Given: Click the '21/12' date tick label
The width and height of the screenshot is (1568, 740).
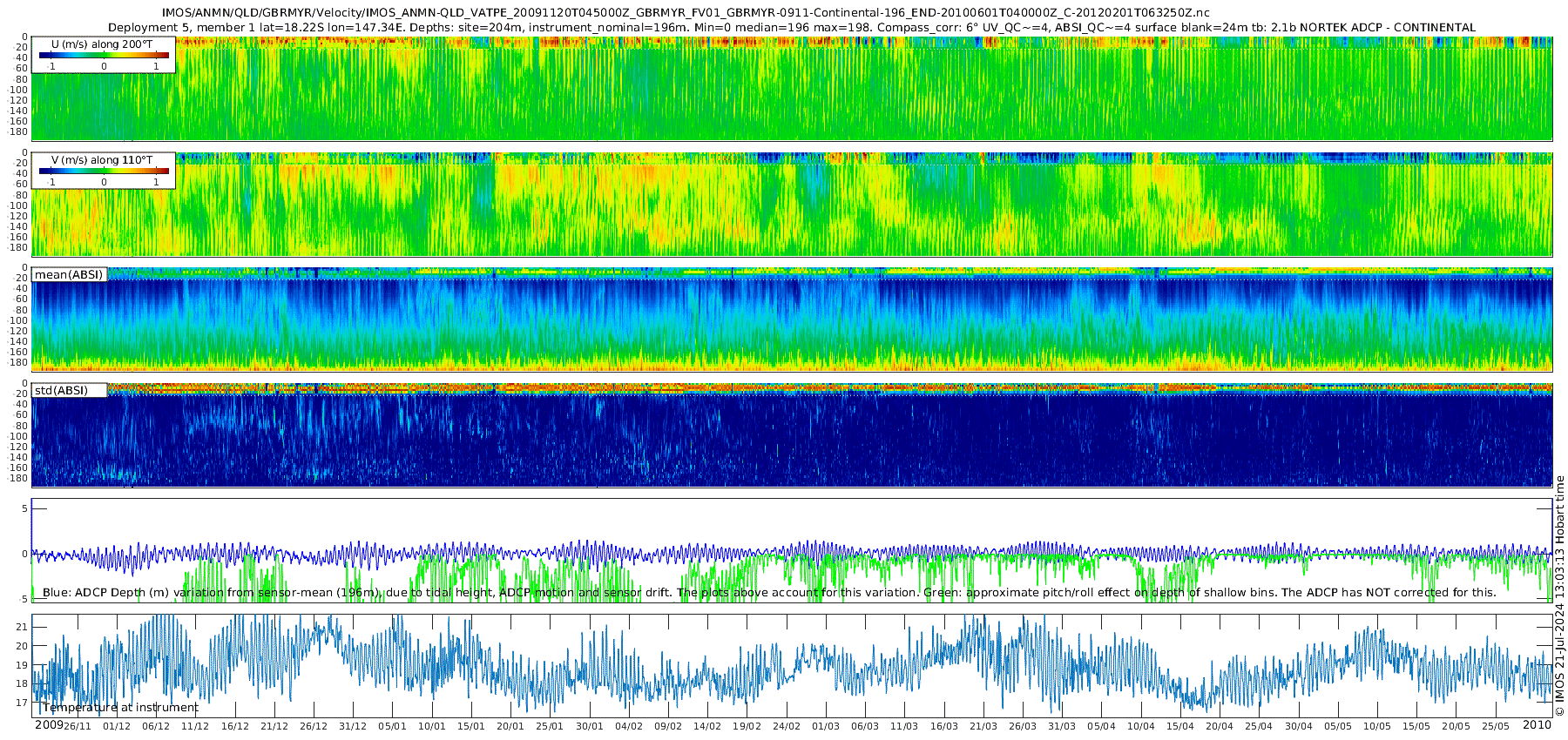Looking at the screenshot, I should pos(274,726).
